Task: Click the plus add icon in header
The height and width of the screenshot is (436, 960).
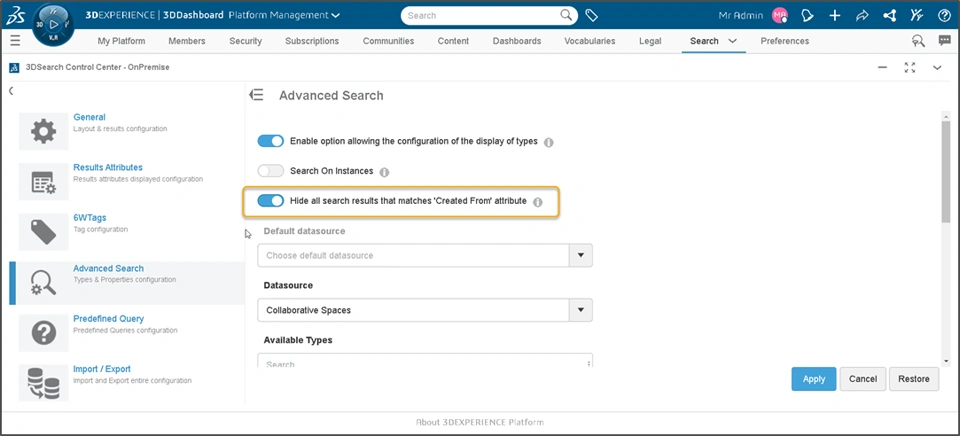Action: (835, 16)
